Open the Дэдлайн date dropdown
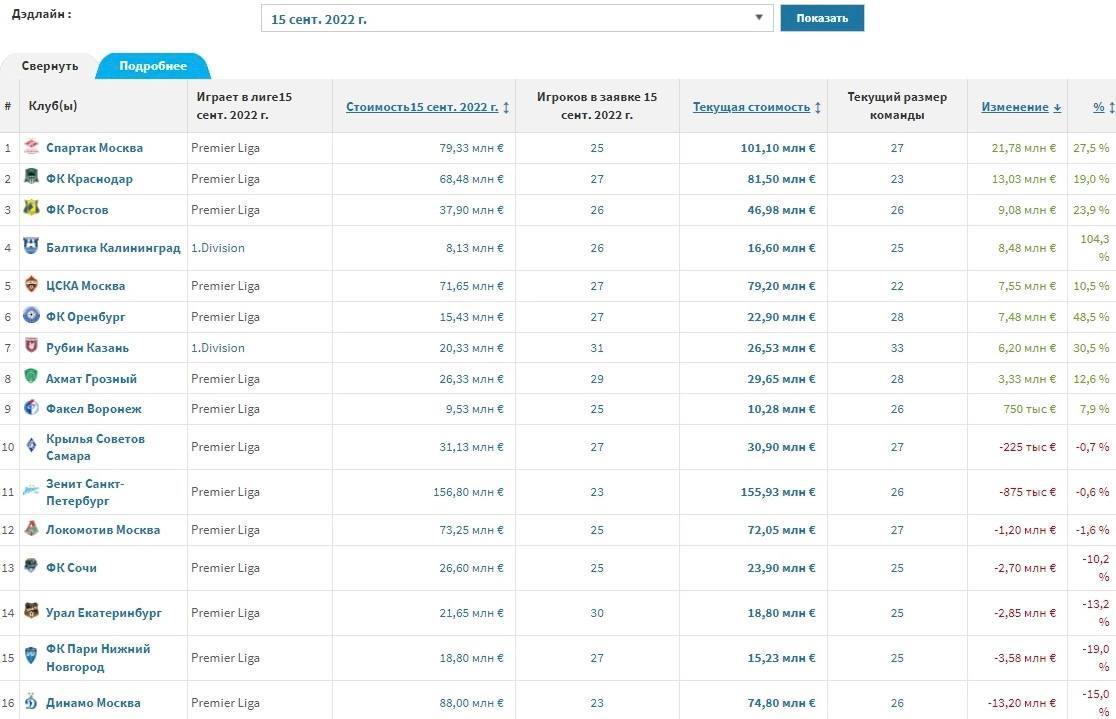 [x=517, y=19]
